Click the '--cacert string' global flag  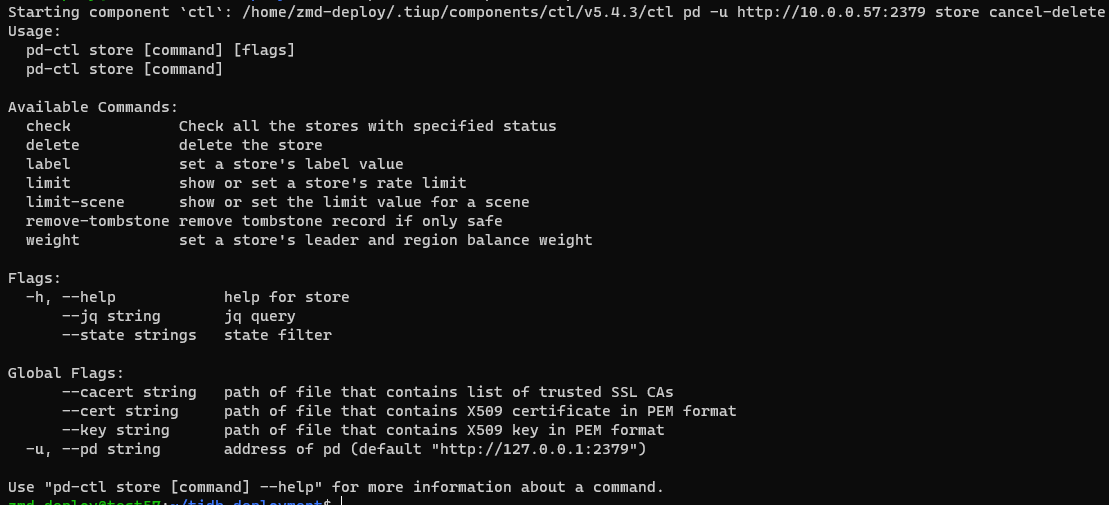point(128,392)
